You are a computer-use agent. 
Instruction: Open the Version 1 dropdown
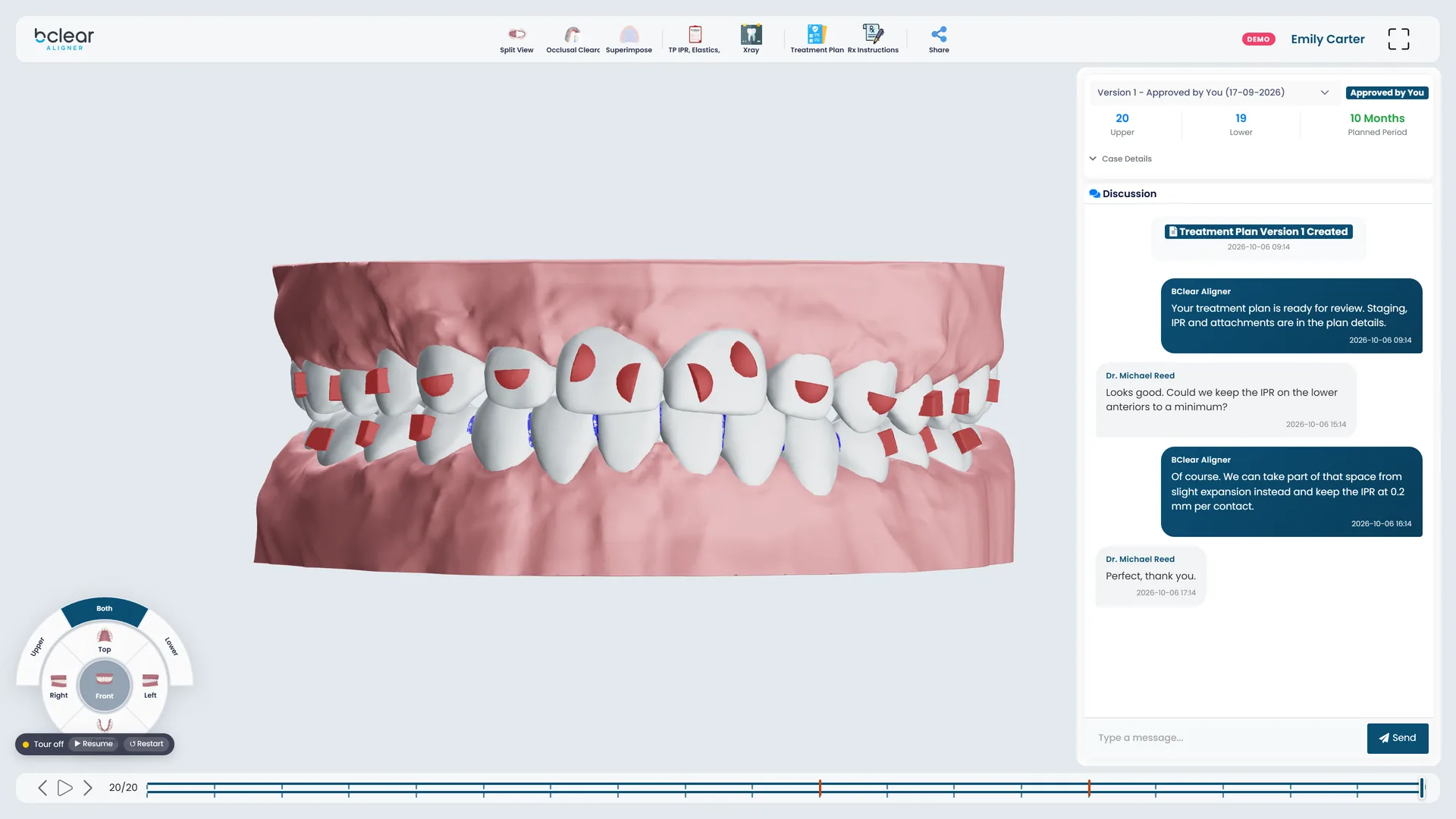1213,93
